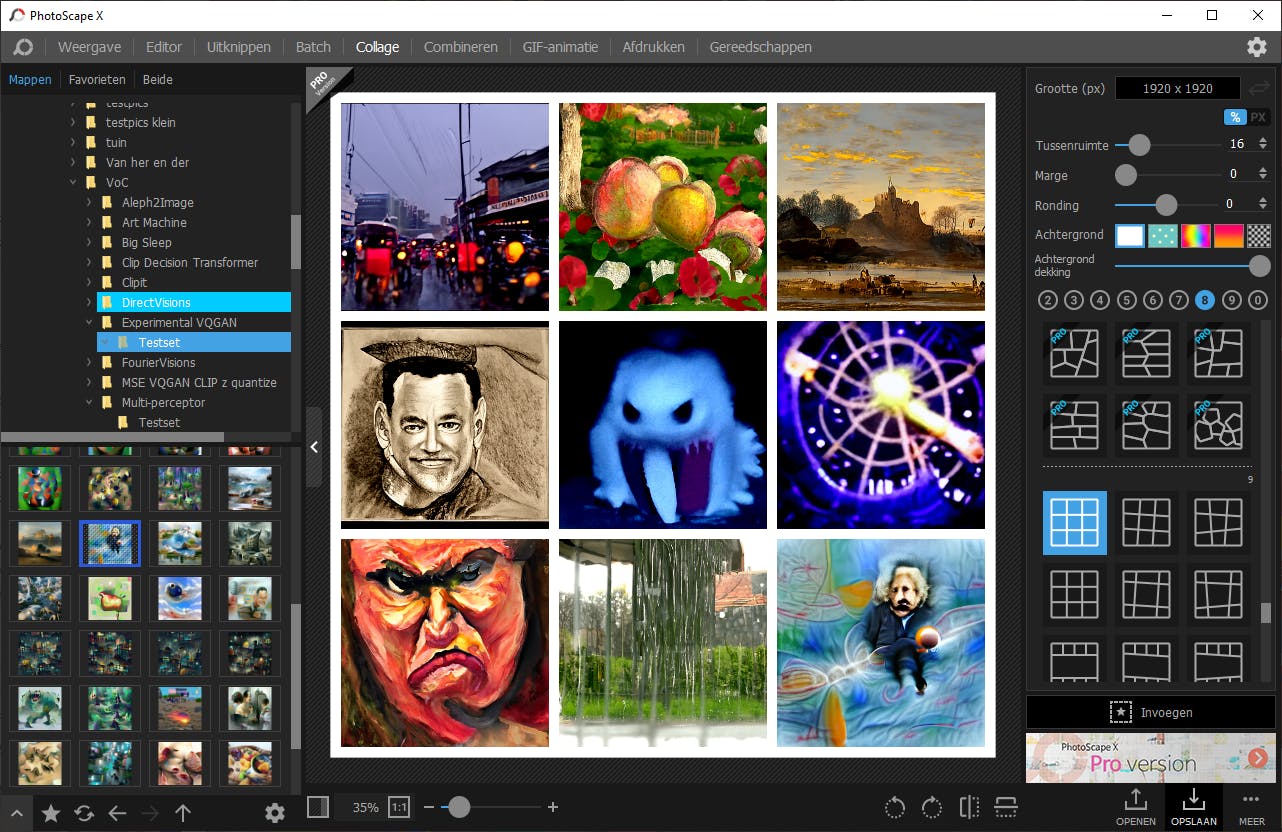Switch size units to PX

tap(1258, 117)
